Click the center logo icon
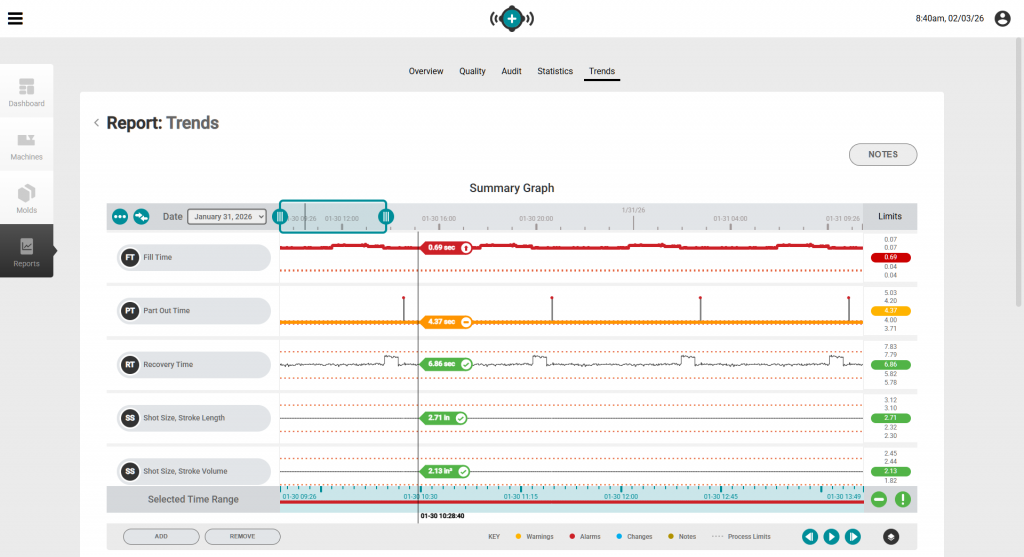Screen dimensions: 1024x557 click(x=512, y=18)
